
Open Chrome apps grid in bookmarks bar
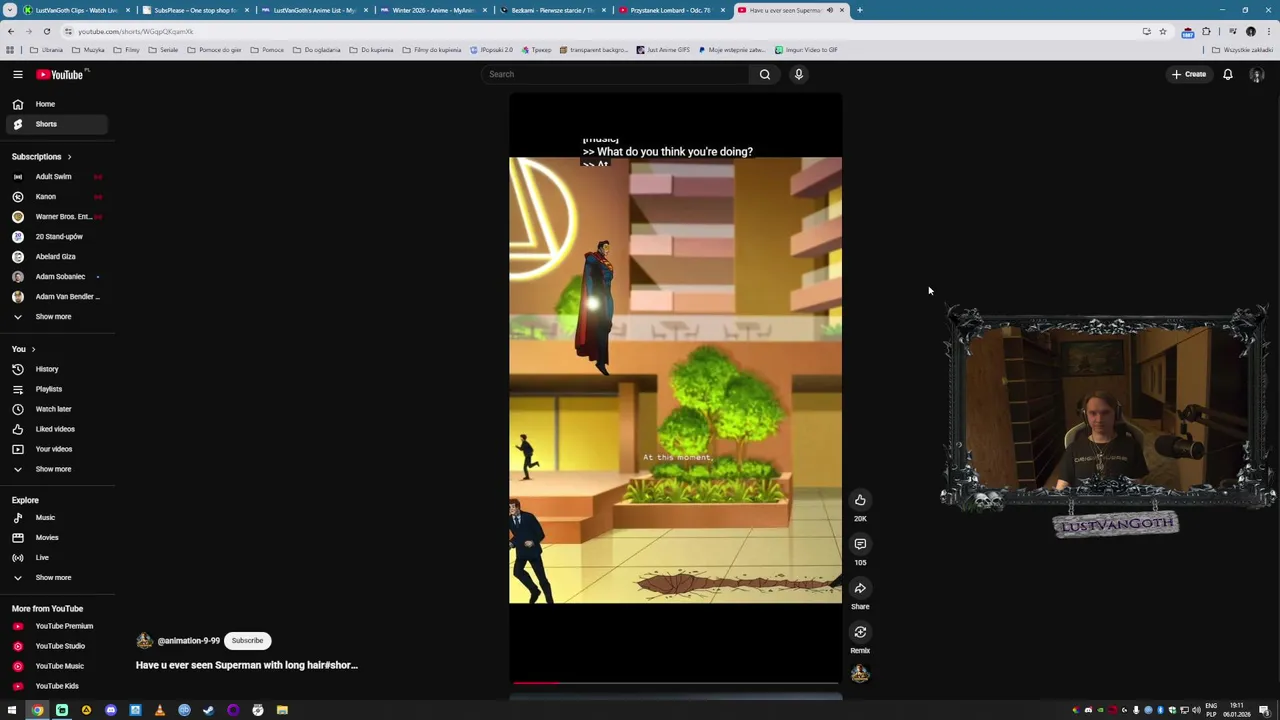pos(10,50)
